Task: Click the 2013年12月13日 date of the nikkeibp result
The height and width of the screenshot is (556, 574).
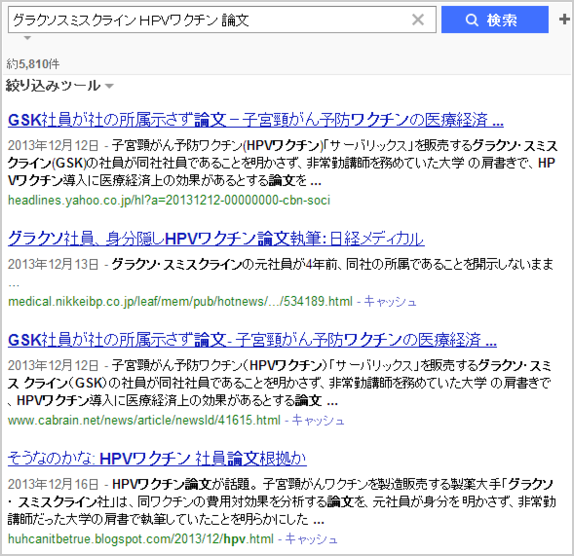Action: click(x=53, y=264)
